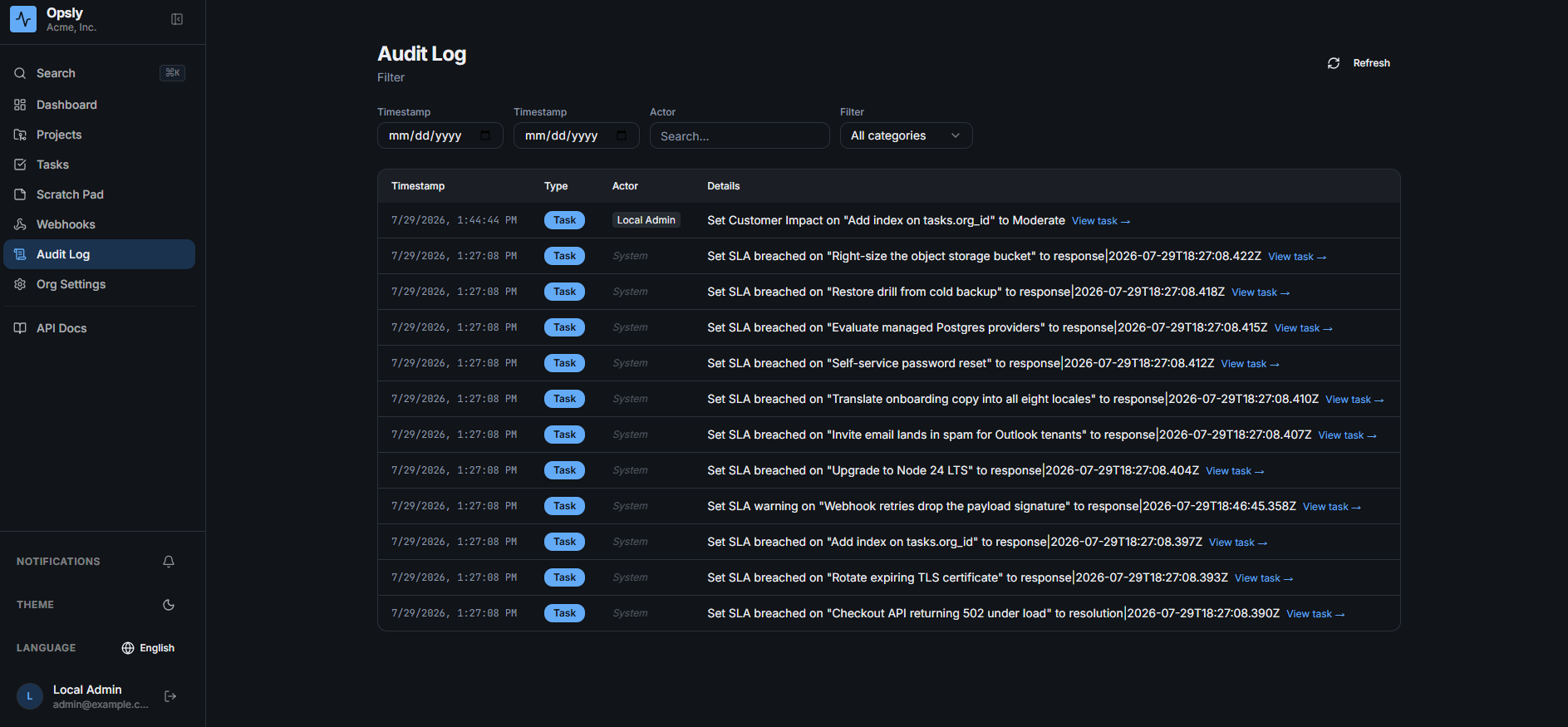Open notifications bell icon
The width and height of the screenshot is (1568, 727).
[x=169, y=562]
